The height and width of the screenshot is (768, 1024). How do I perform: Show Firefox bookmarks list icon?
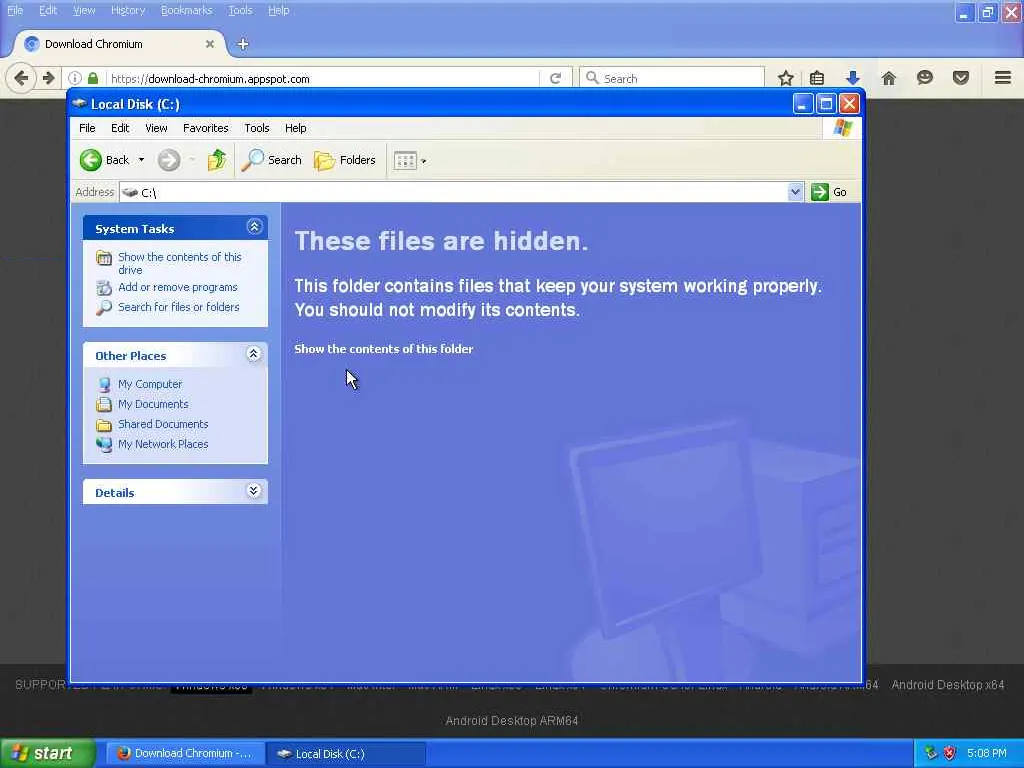point(816,78)
